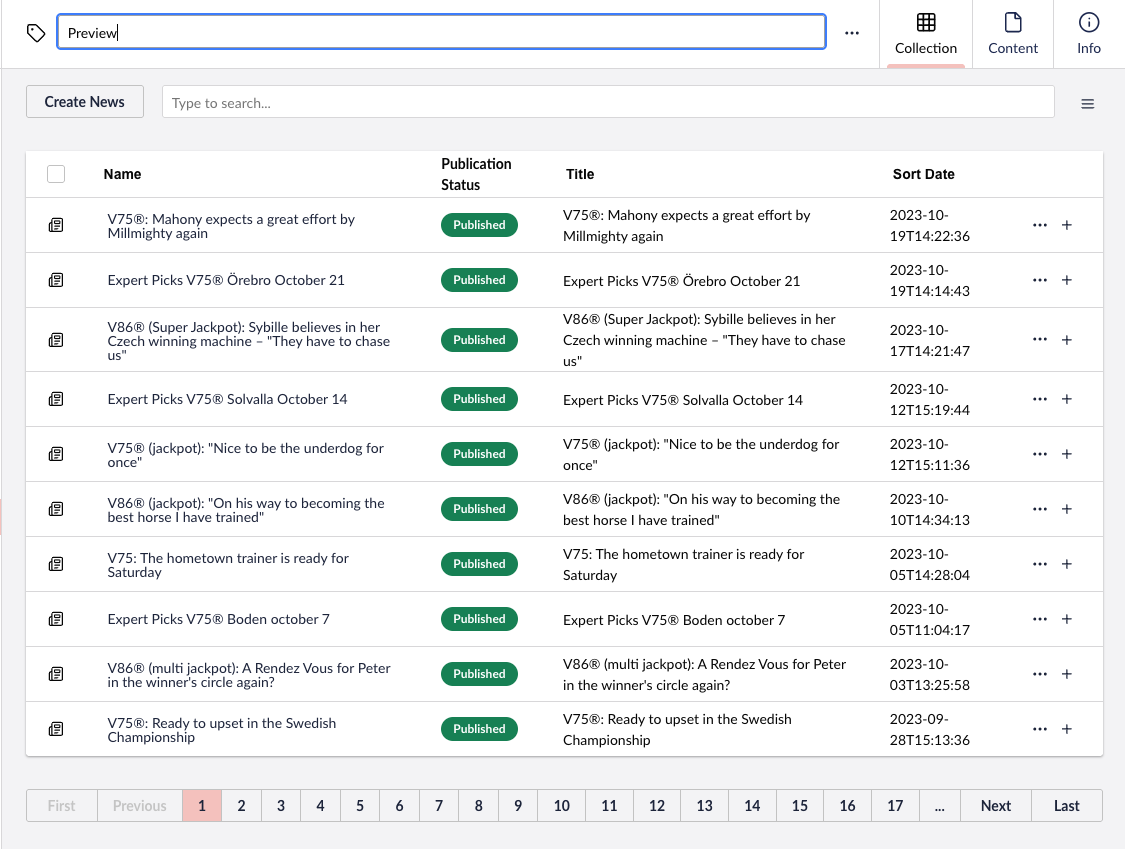Switch to the Collection tab
1125x849 pixels.
[x=926, y=34]
